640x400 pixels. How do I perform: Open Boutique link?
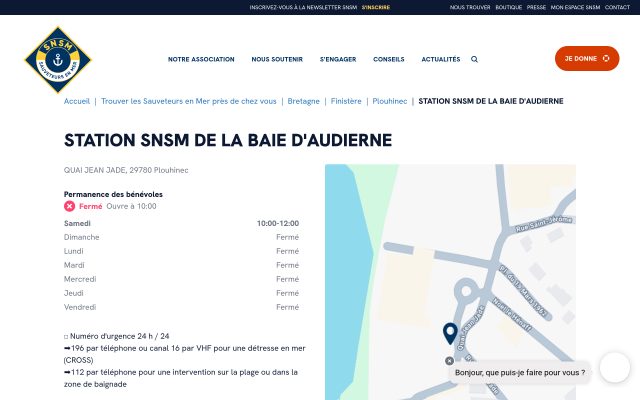[x=509, y=7]
